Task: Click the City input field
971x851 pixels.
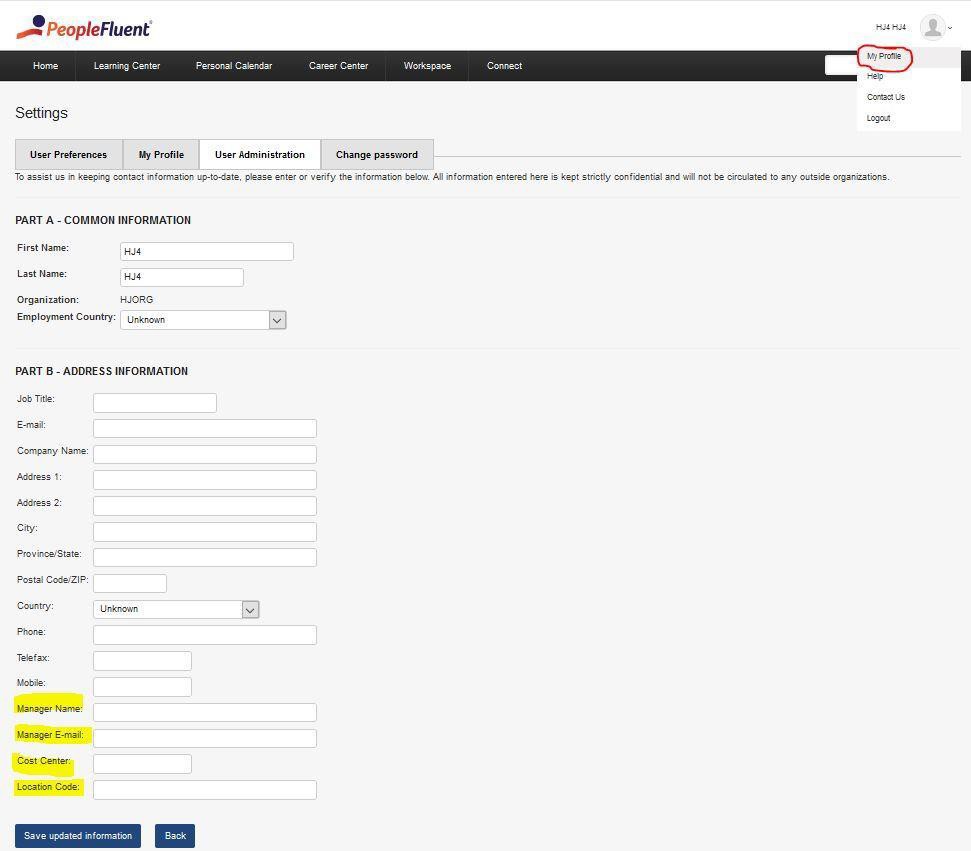Action: 205,531
